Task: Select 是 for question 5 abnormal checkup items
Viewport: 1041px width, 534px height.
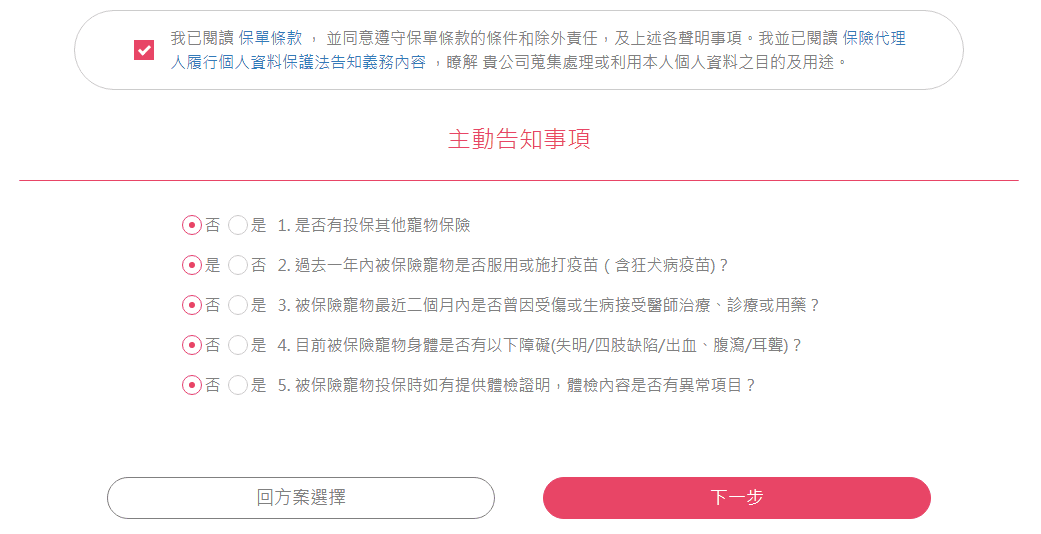Action: 238,385
